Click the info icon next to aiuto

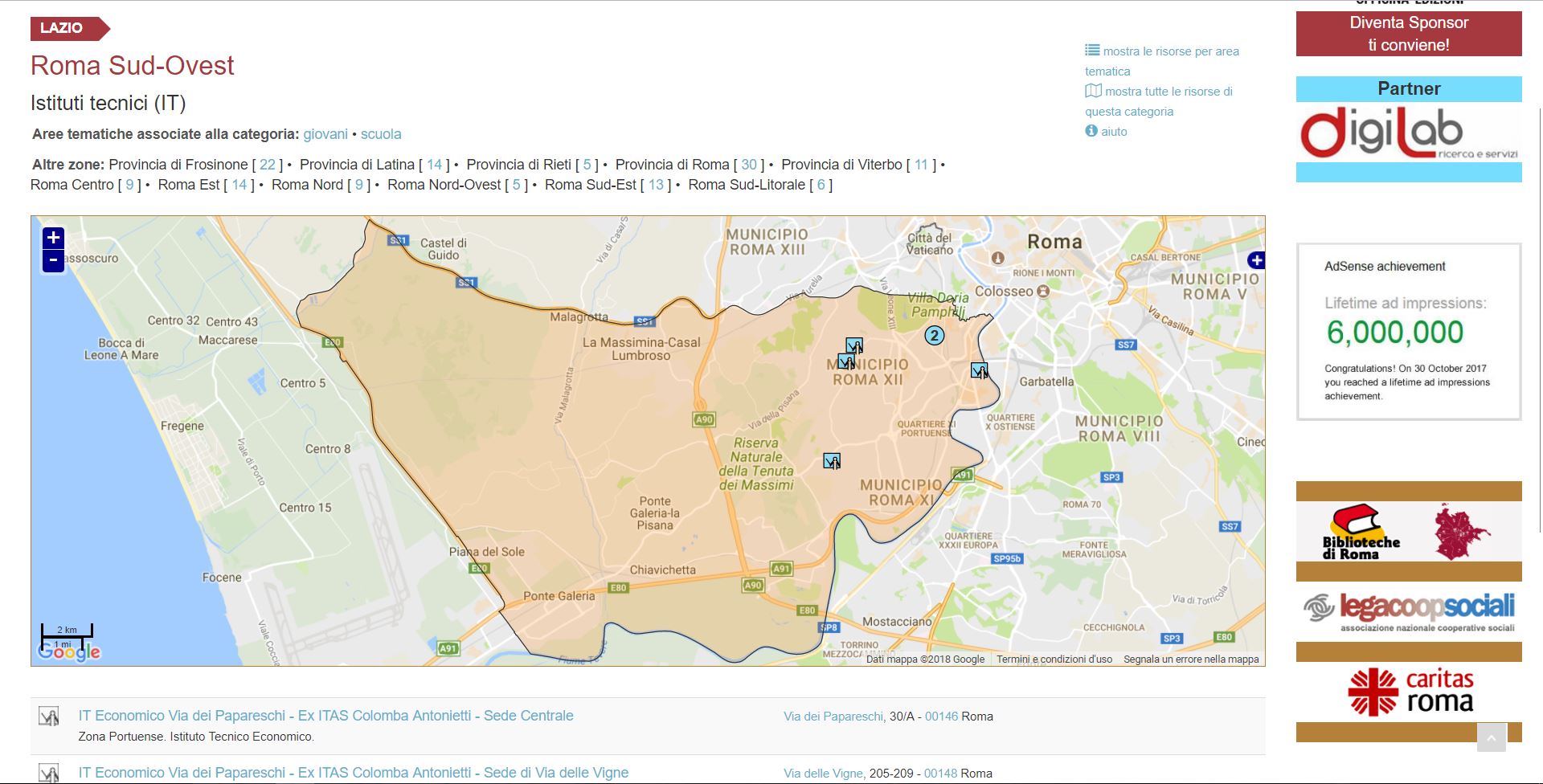click(1091, 130)
